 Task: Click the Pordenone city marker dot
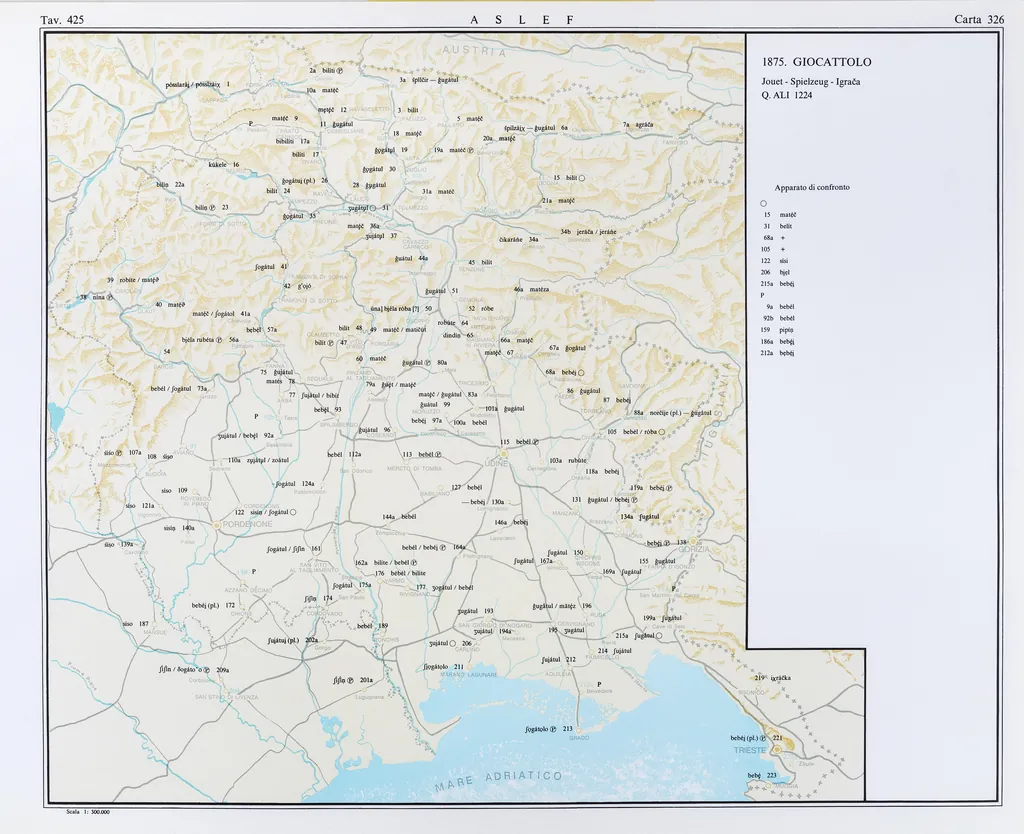coord(216,524)
